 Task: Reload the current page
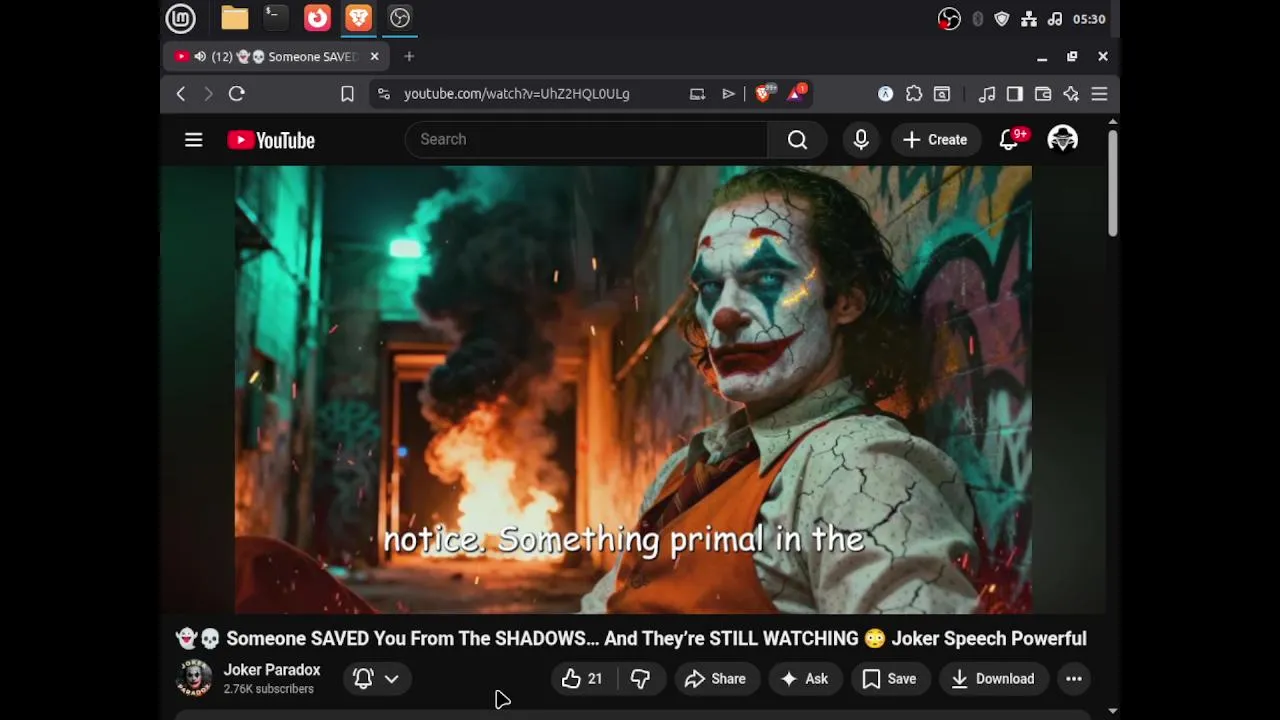[x=236, y=94]
